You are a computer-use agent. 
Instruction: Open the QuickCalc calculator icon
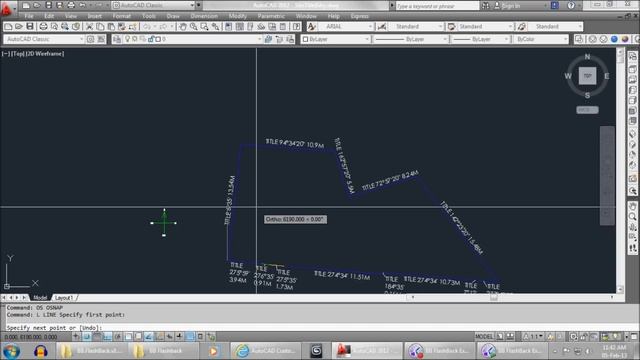pyautogui.click(x=283, y=27)
